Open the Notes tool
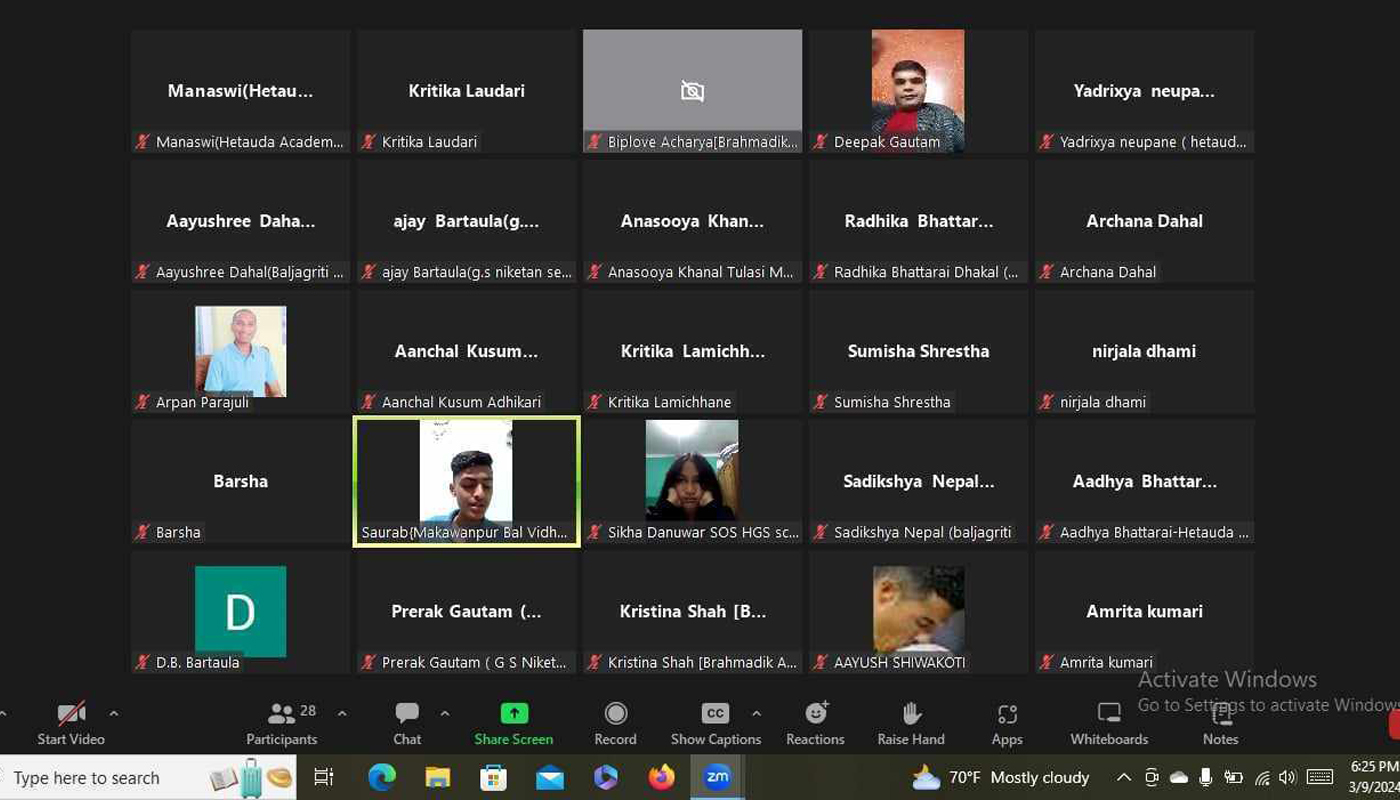This screenshot has width=1400, height=800. [1220, 723]
